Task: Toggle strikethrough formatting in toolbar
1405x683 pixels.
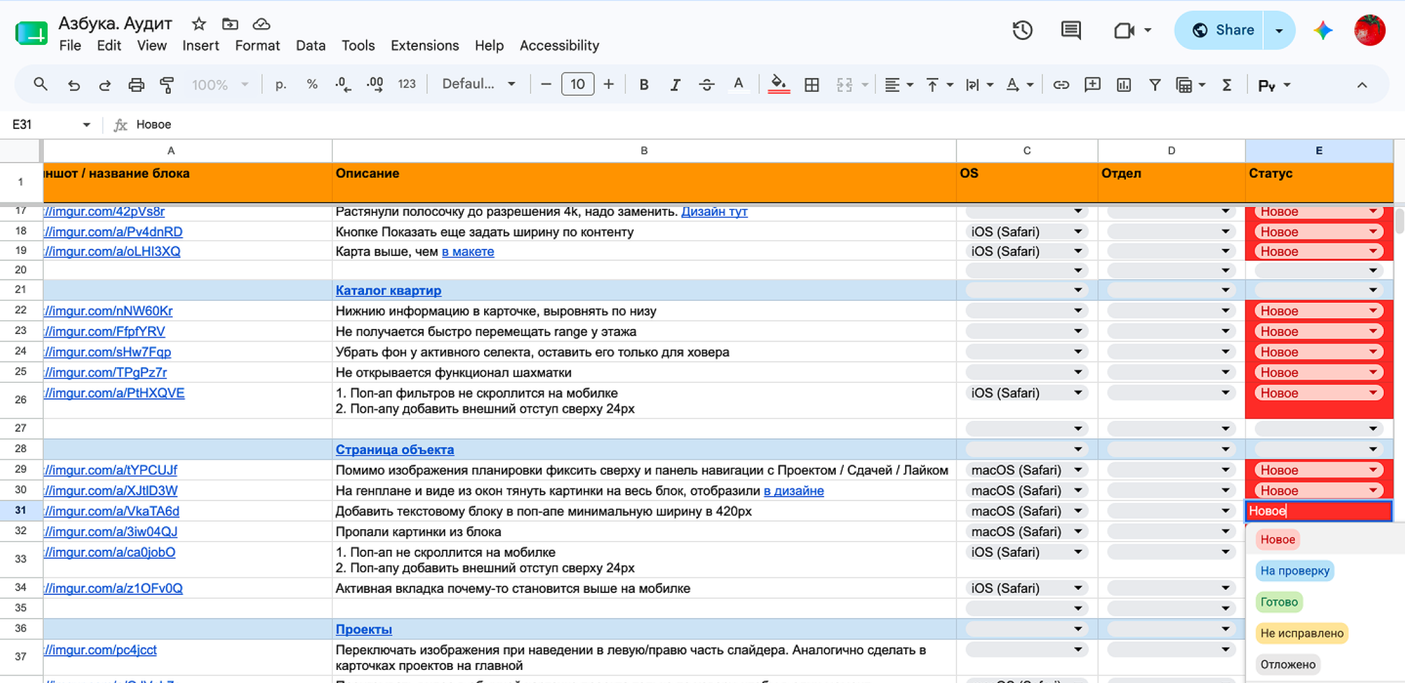Action: pos(707,85)
